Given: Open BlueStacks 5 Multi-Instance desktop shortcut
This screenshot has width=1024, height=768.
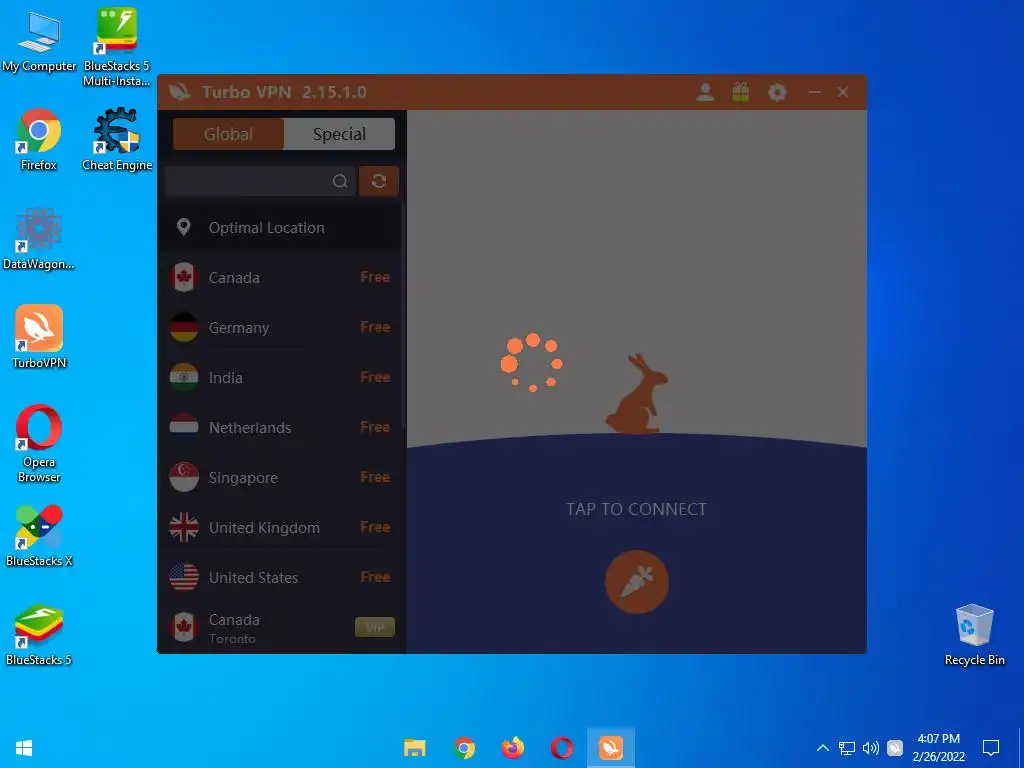Looking at the screenshot, I should point(117,47).
